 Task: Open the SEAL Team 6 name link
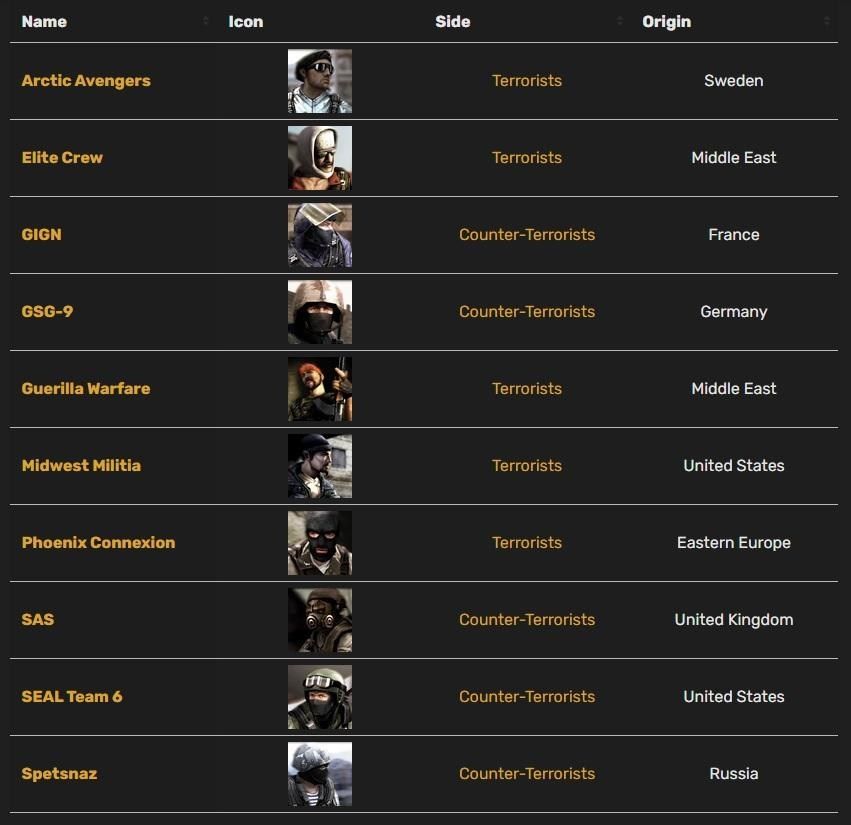(72, 697)
